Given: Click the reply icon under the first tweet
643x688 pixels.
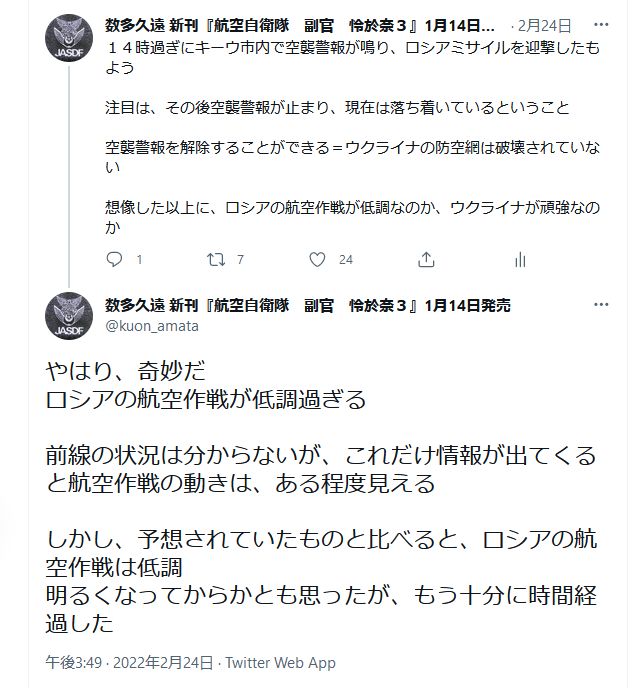Looking at the screenshot, I should pos(113,259).
